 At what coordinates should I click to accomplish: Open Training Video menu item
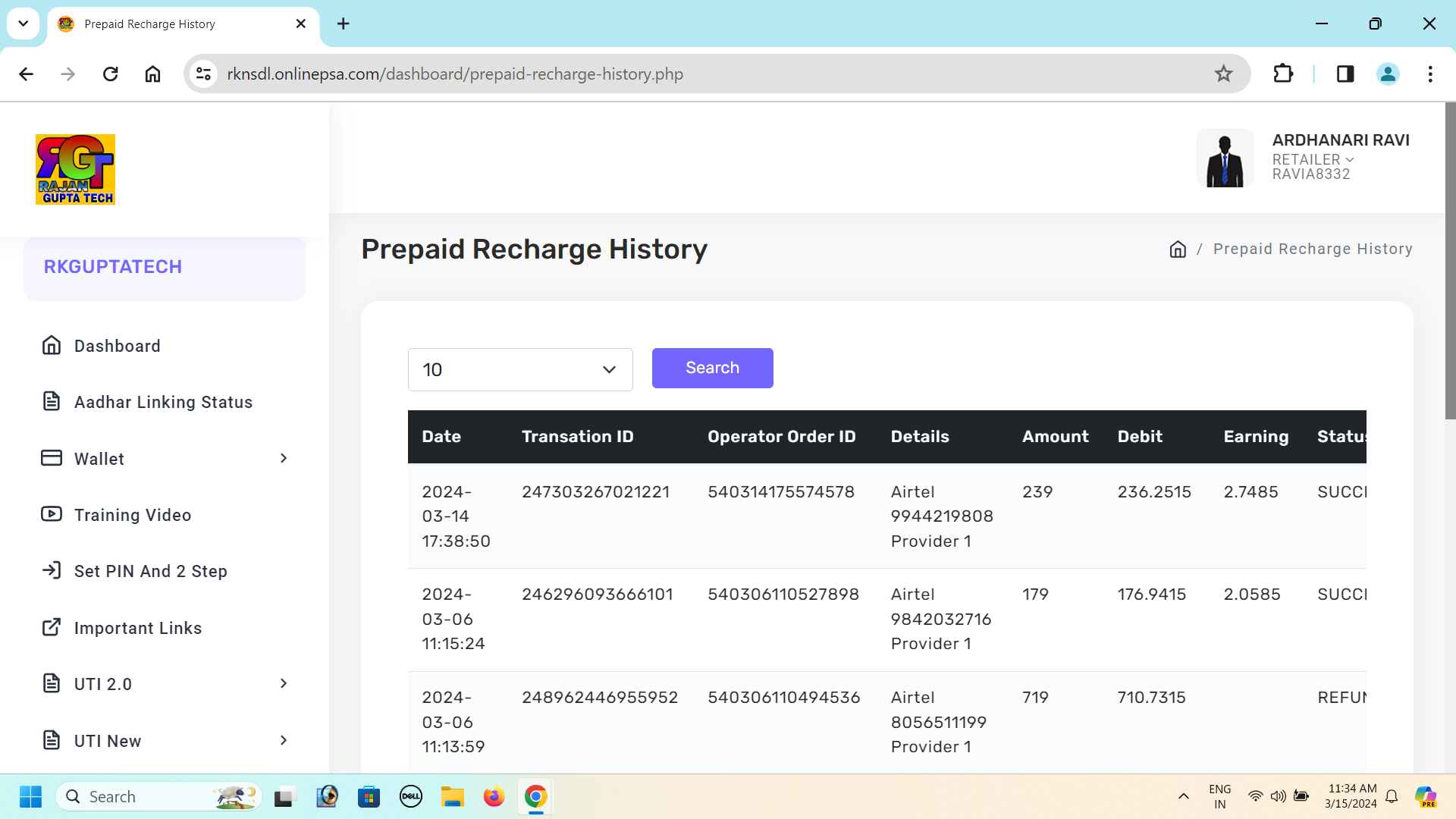click(132, 515)
